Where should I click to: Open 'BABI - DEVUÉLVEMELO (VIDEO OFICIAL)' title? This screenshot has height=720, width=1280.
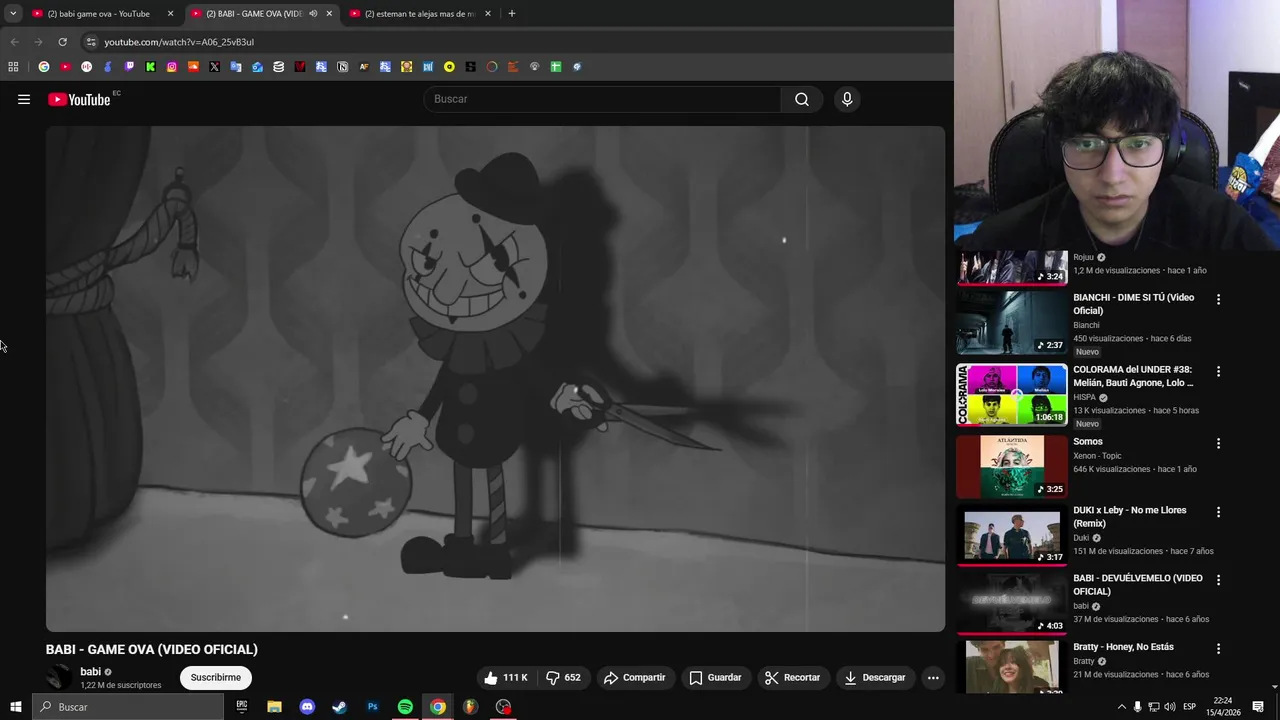click(1138, 585)
